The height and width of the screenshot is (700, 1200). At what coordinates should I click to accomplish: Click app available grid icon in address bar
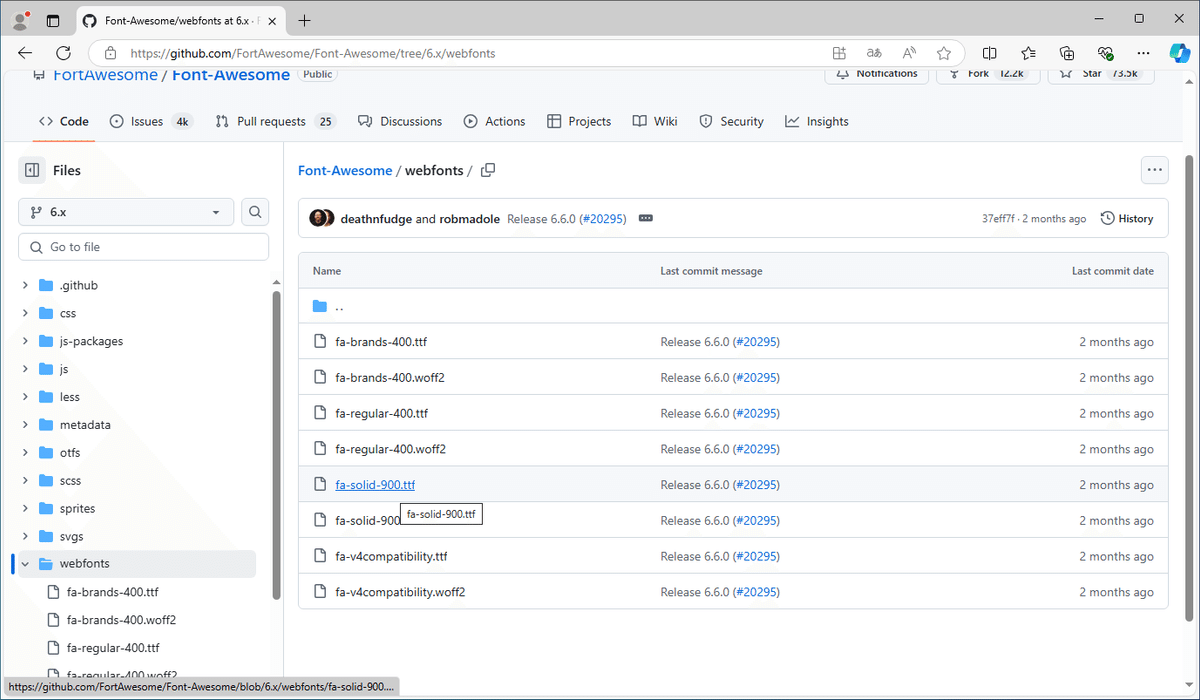(839, 53)
